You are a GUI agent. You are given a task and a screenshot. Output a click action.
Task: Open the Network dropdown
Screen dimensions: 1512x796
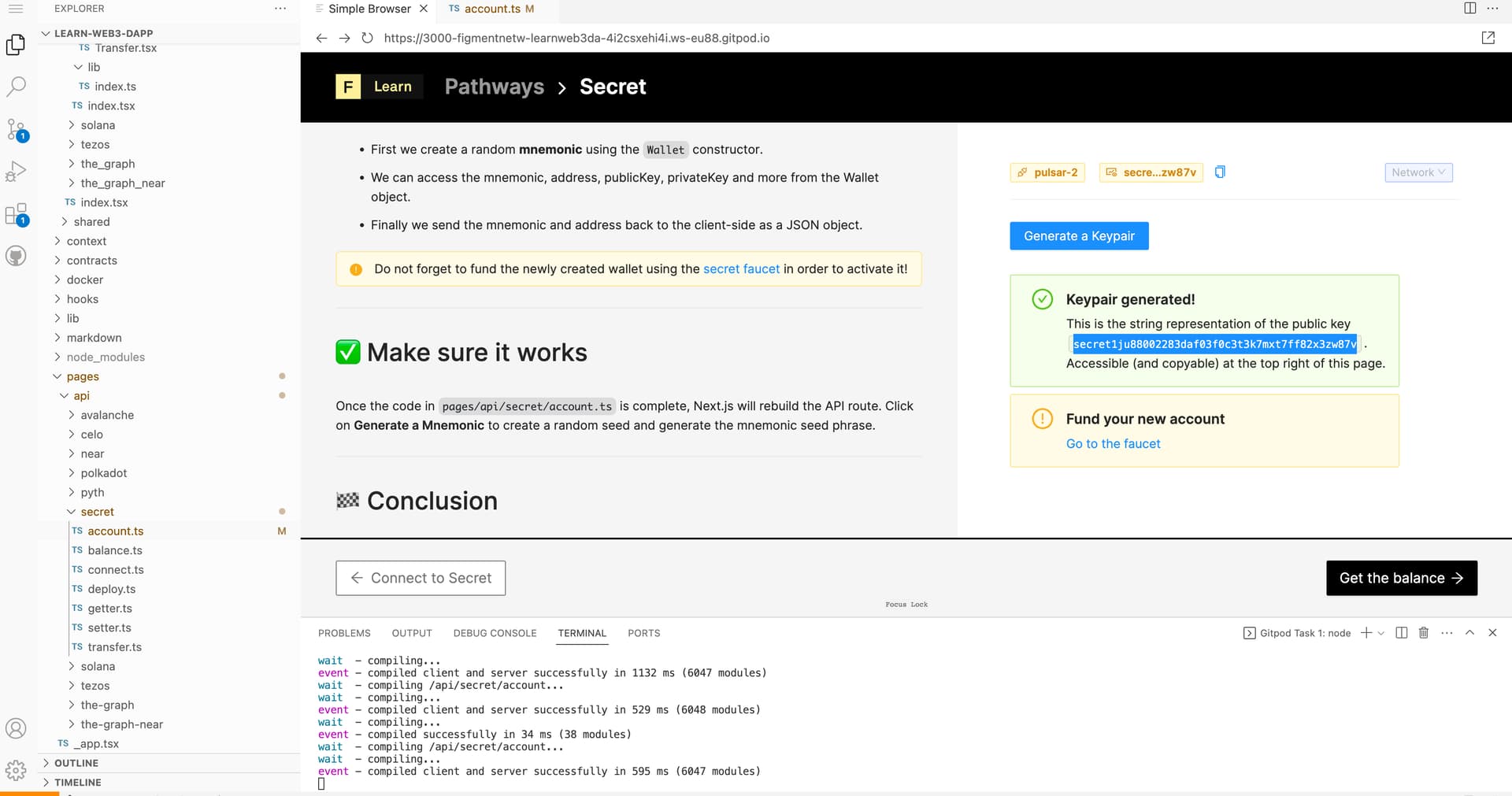[1417, 172]
